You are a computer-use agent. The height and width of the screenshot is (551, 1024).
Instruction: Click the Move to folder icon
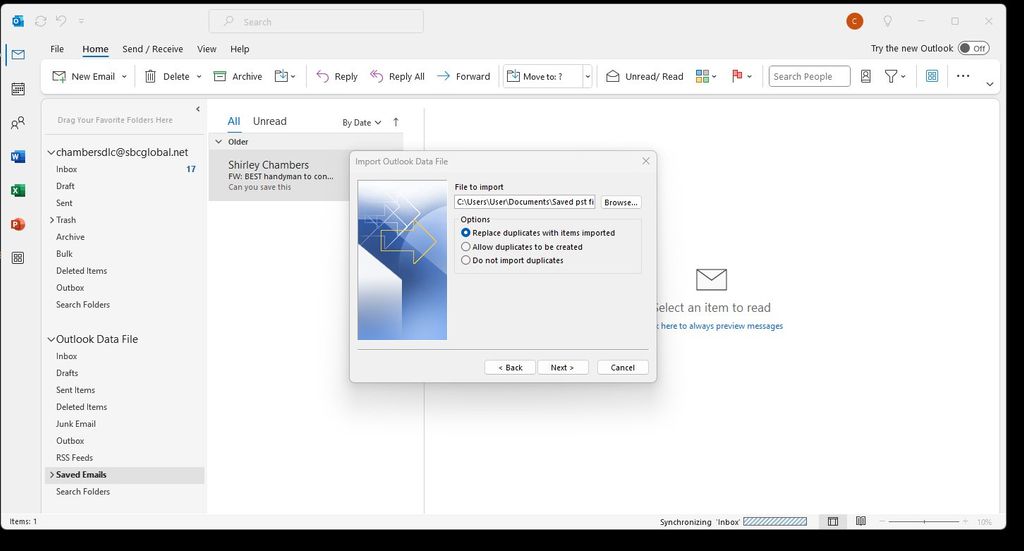click(281, 76)
